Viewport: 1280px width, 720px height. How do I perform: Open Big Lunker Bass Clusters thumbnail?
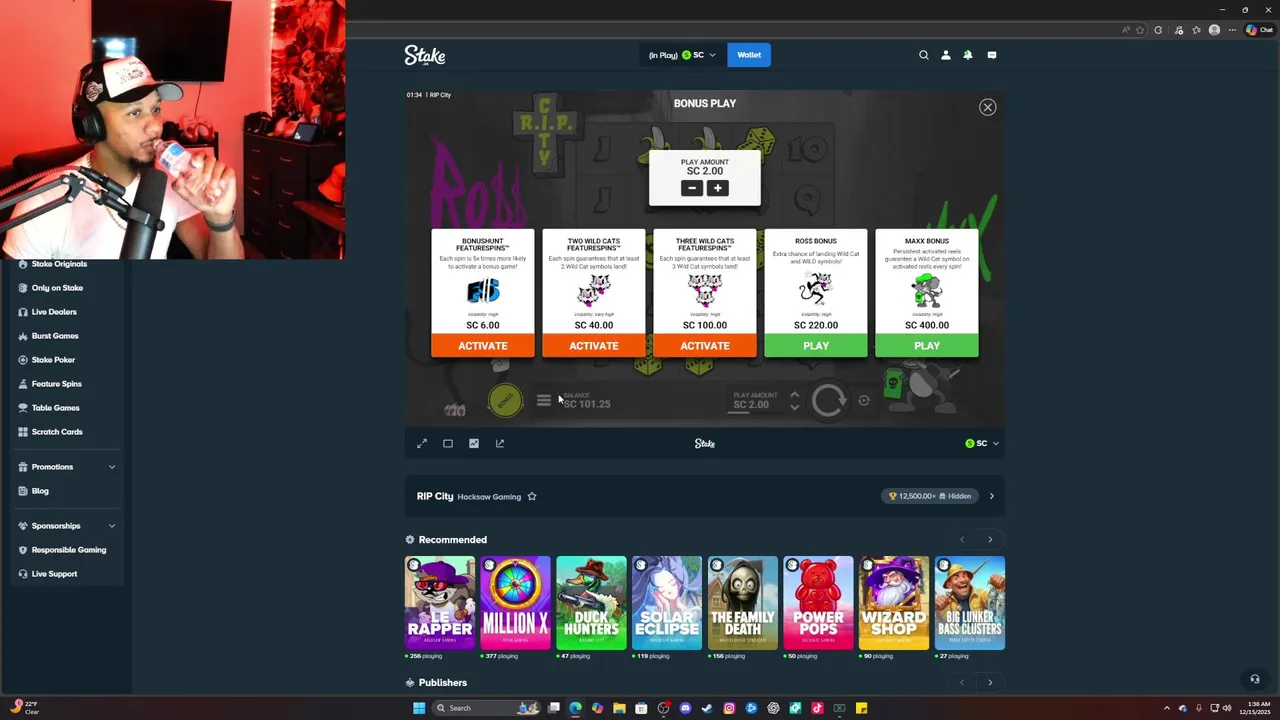[970, 603]
